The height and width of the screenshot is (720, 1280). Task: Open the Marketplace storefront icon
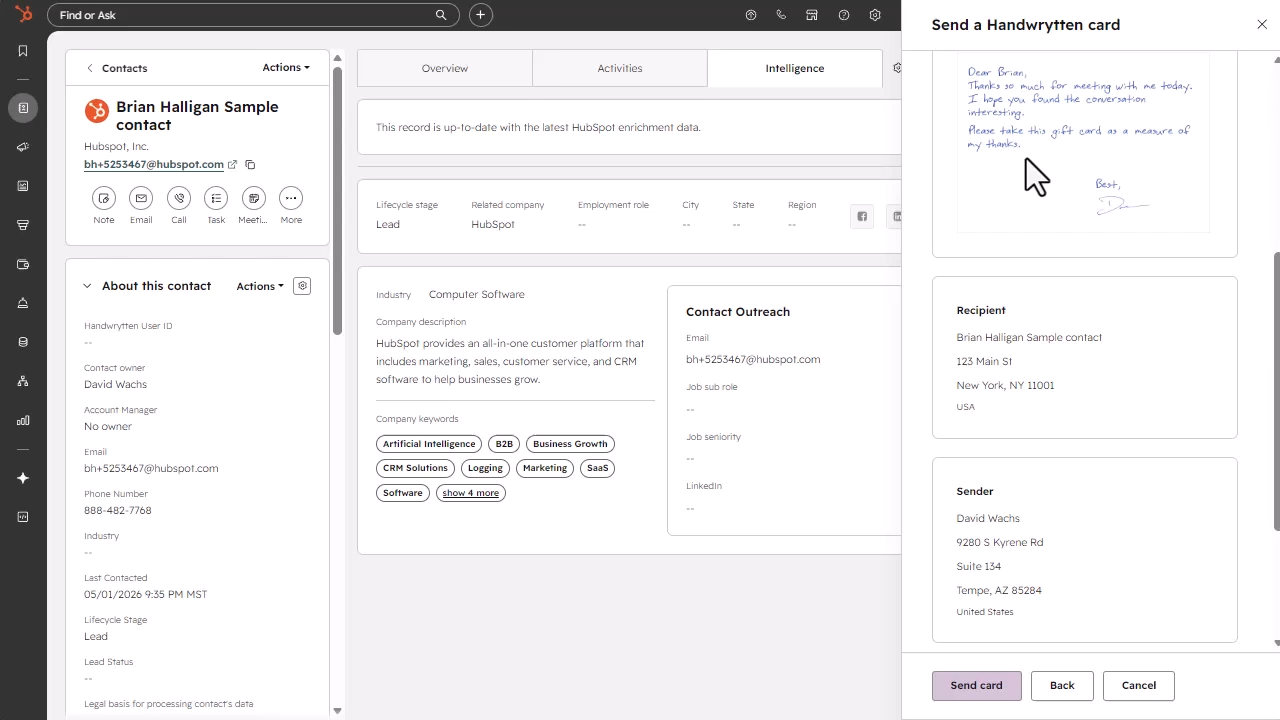[x=812, y=15]
